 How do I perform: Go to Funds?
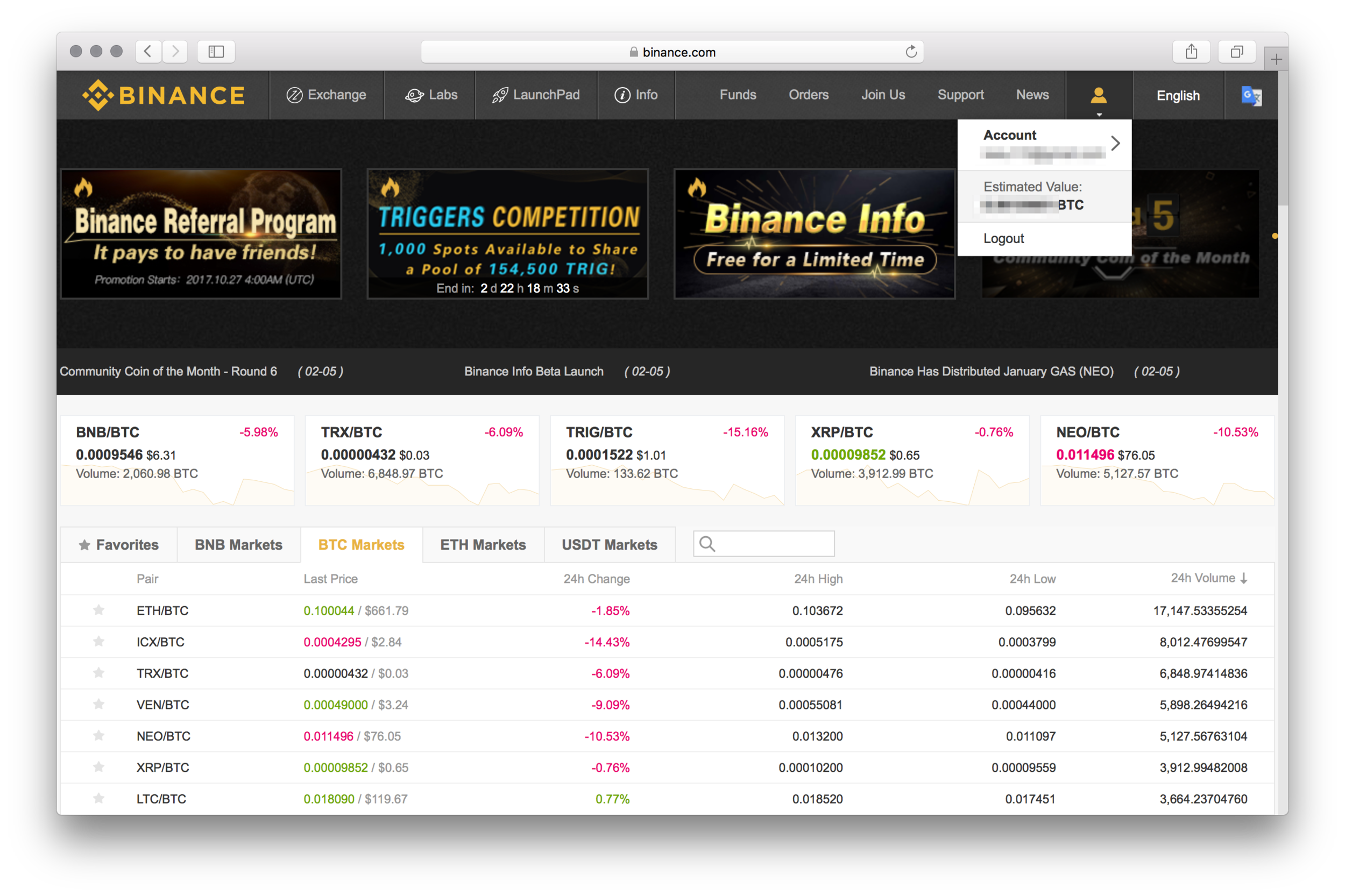coord(738,95)
